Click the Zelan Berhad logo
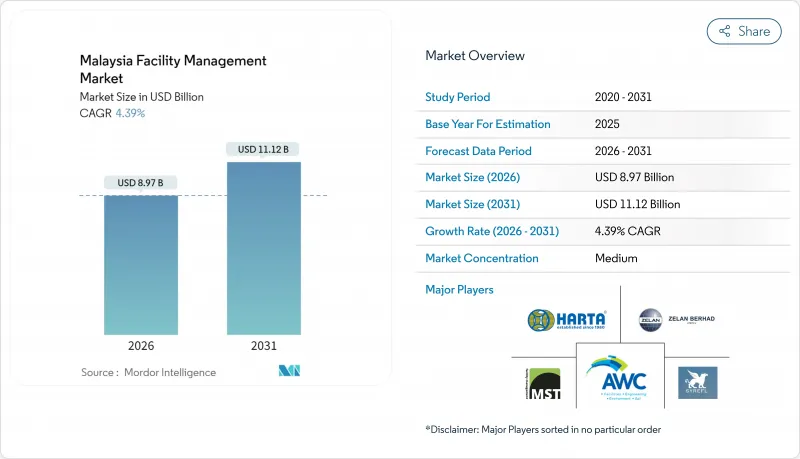800x459 pixels. click(x=676, y=319)
